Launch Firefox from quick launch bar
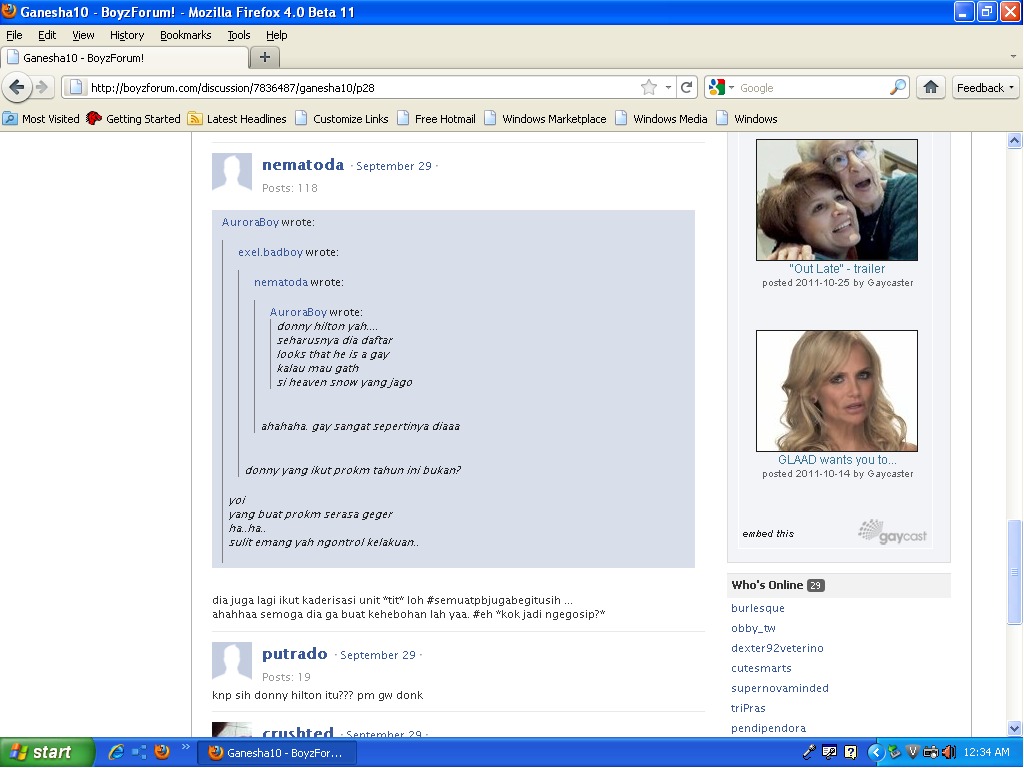Viewport: 1024px width, 768px height. coord(162,752)
